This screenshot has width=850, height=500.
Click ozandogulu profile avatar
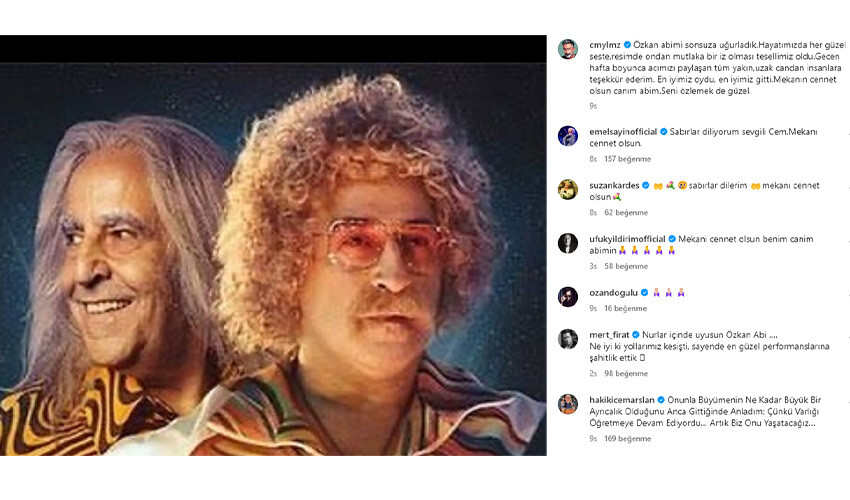568,297
